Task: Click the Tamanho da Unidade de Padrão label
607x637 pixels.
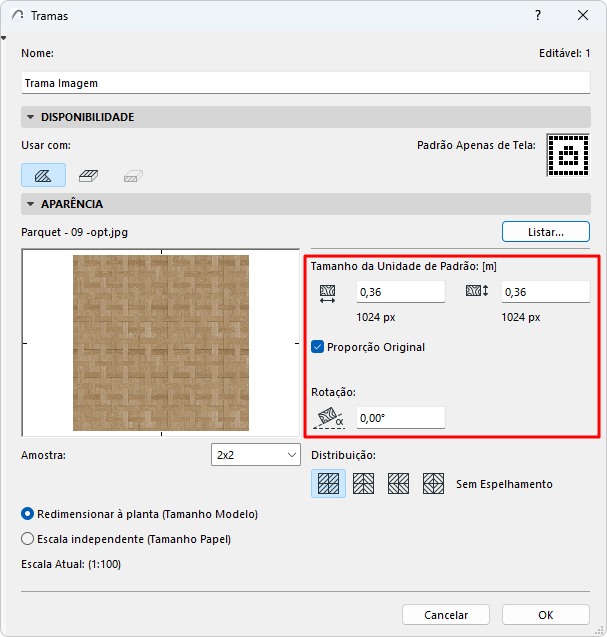Action: 403,266
